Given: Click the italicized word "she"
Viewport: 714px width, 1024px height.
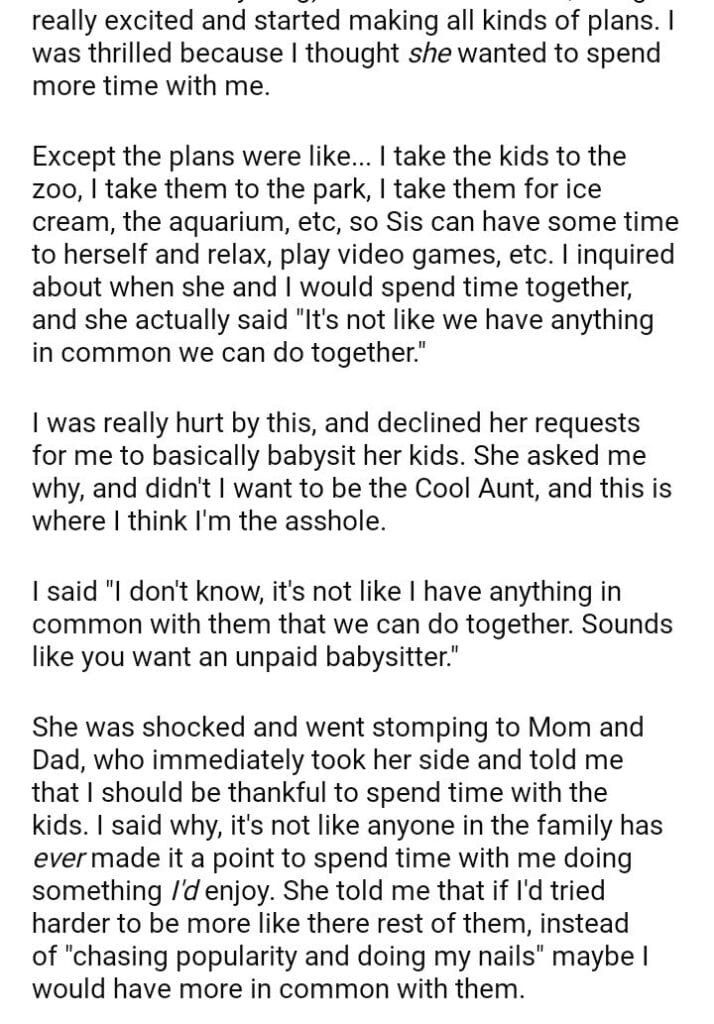Looking at the screenshot, I should tap(432, 53).
